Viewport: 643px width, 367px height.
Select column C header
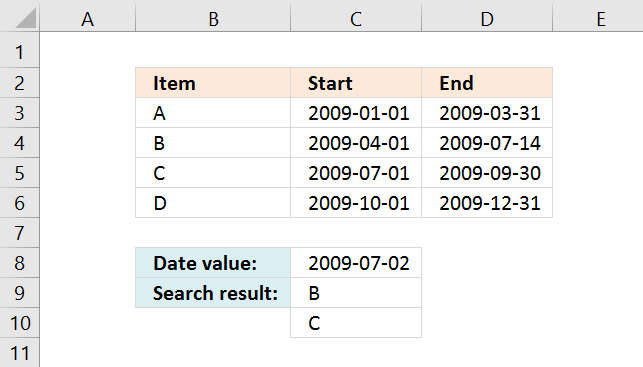pos(356,16)
